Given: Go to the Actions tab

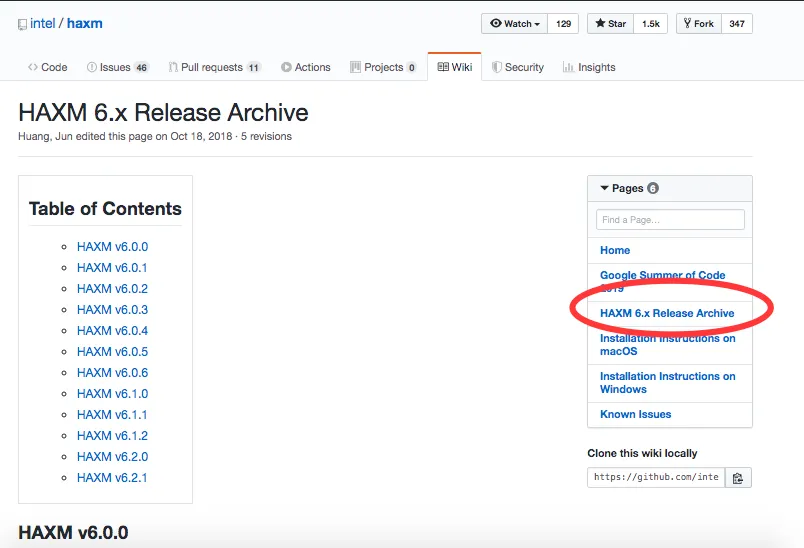Looking at the screenshot, I should (306, 67).
